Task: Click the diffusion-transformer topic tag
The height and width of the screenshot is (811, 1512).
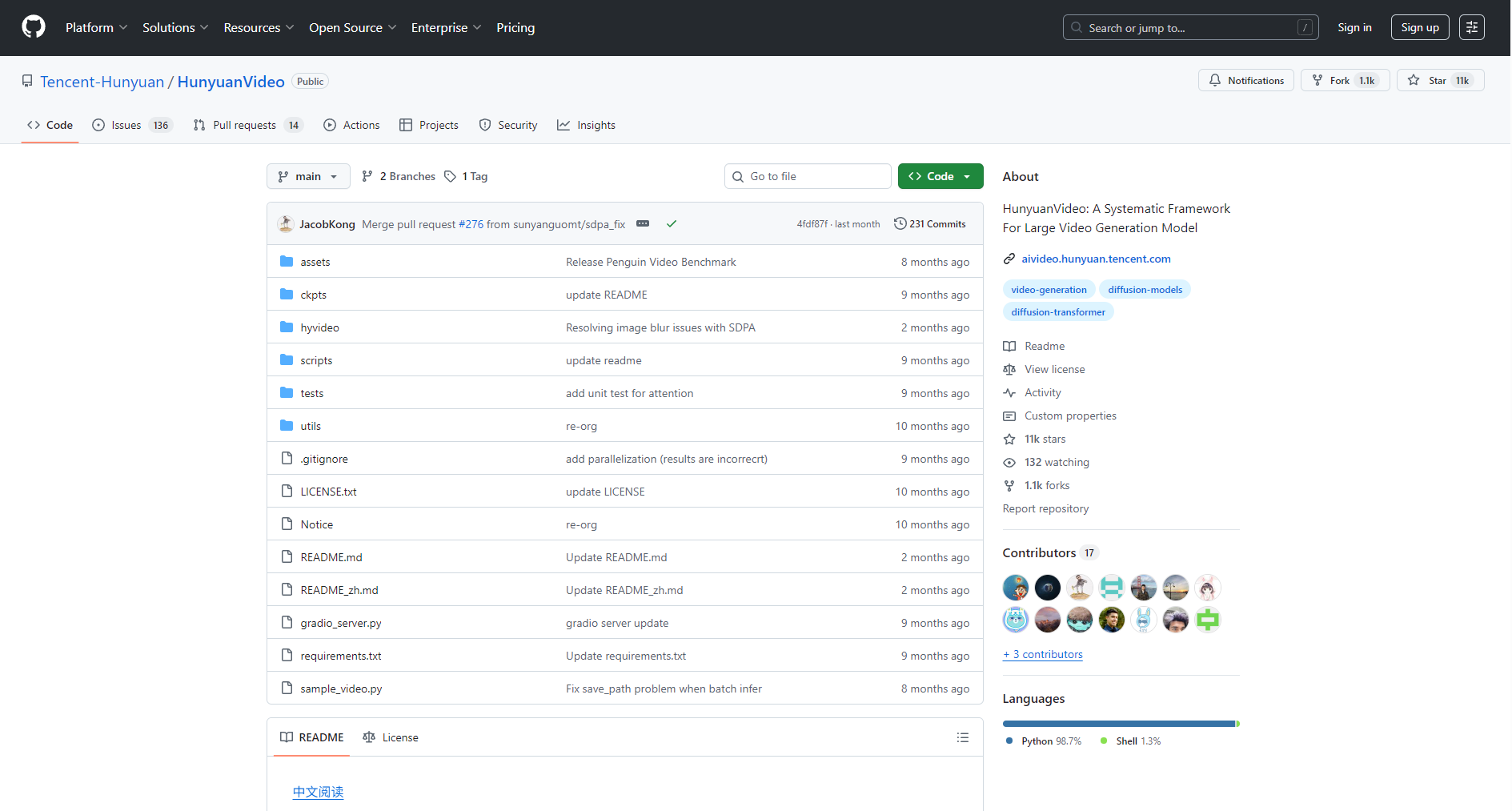Action: [x=1057, y=312]
